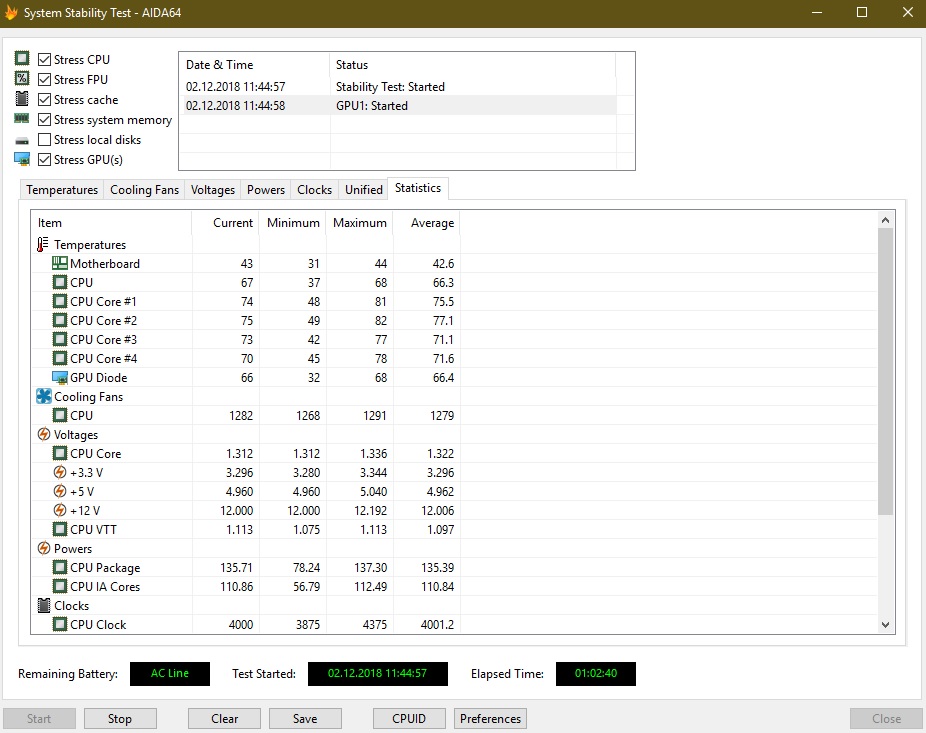Click the CPU Core #2 chip icon
The height and width of the screenshot is (733, 926).
[60, 320]
